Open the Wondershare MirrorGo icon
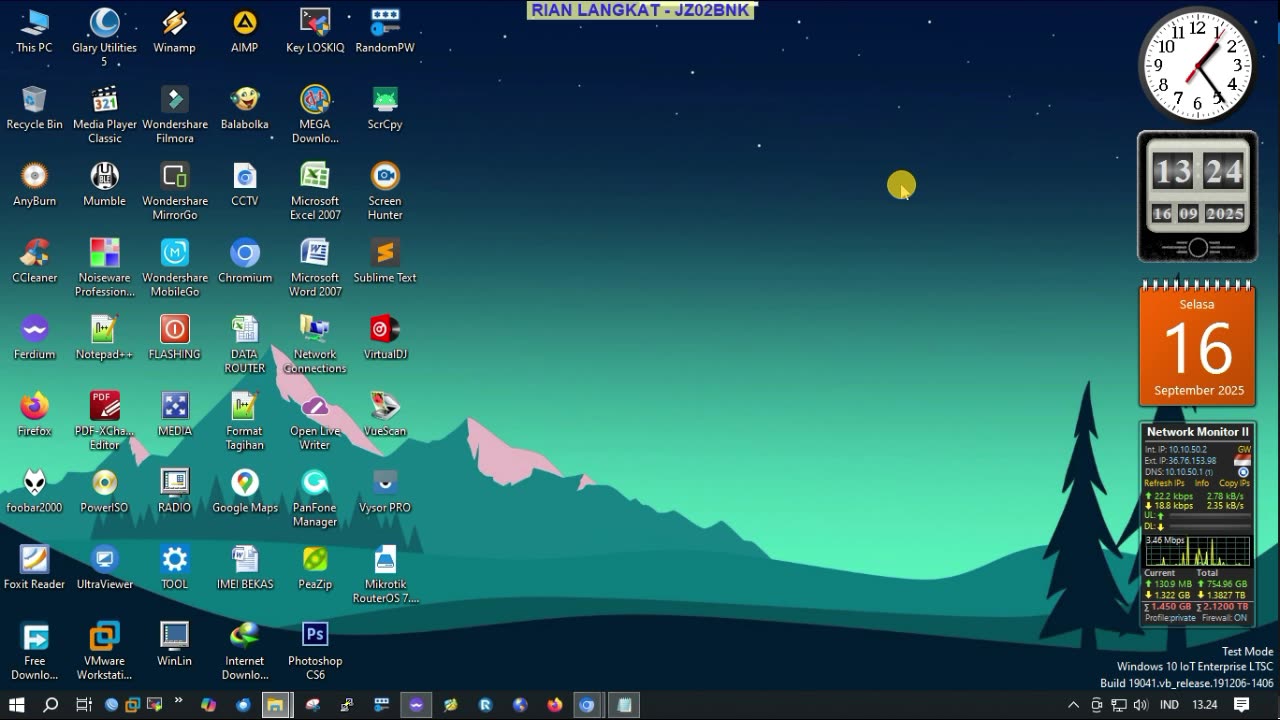Image resolution: width=1280 pixels, height=720 pixels. [175, 191]
